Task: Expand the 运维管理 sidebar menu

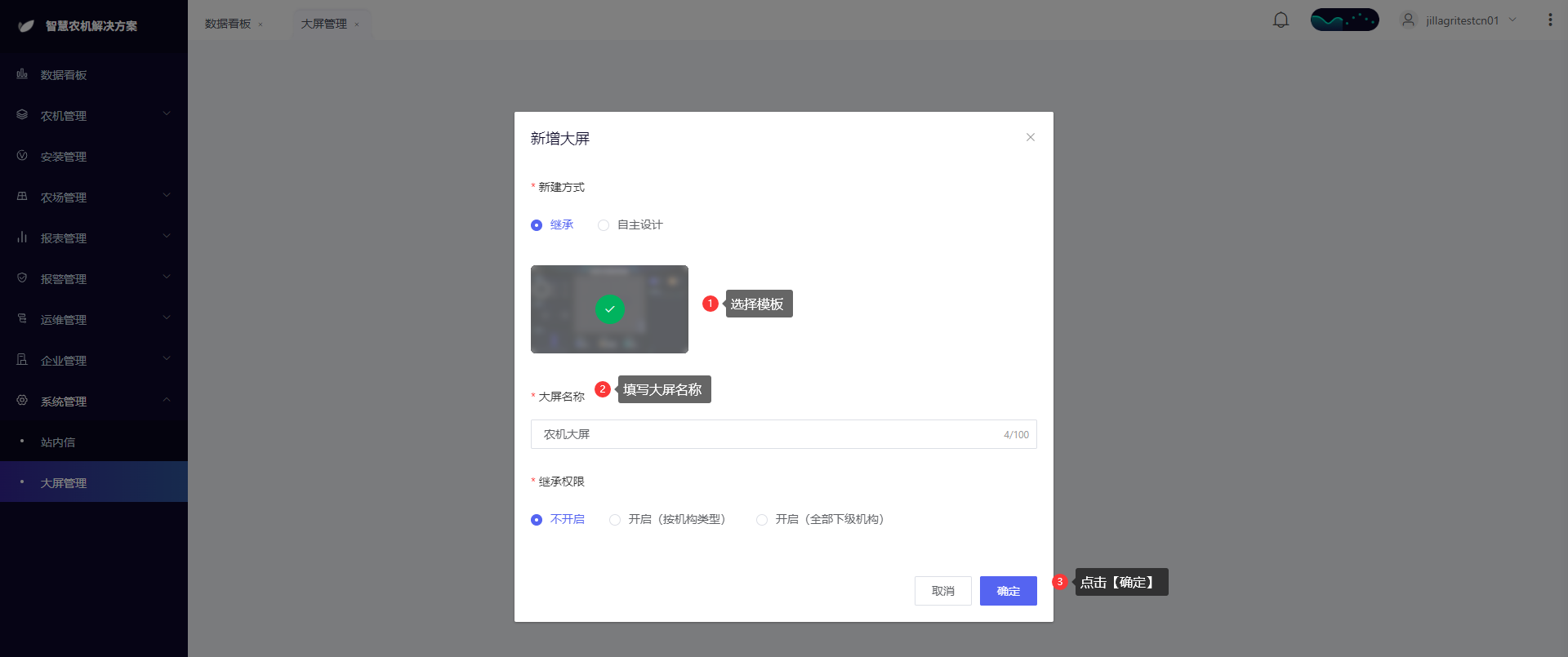Action: [x=94, y=319]
